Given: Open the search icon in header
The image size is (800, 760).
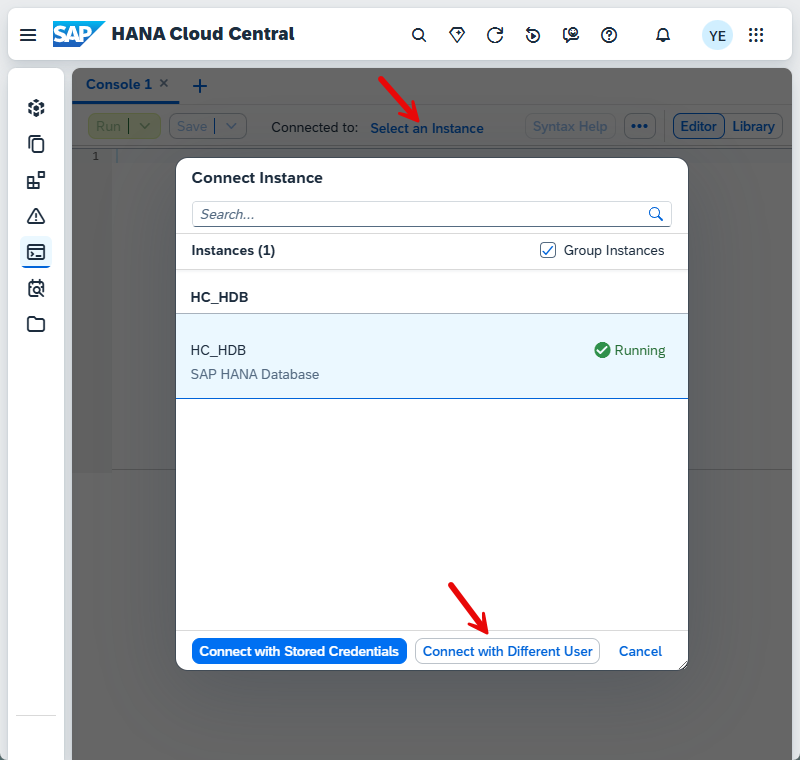Looking at the screenshot, I should [x=419, y=35].
